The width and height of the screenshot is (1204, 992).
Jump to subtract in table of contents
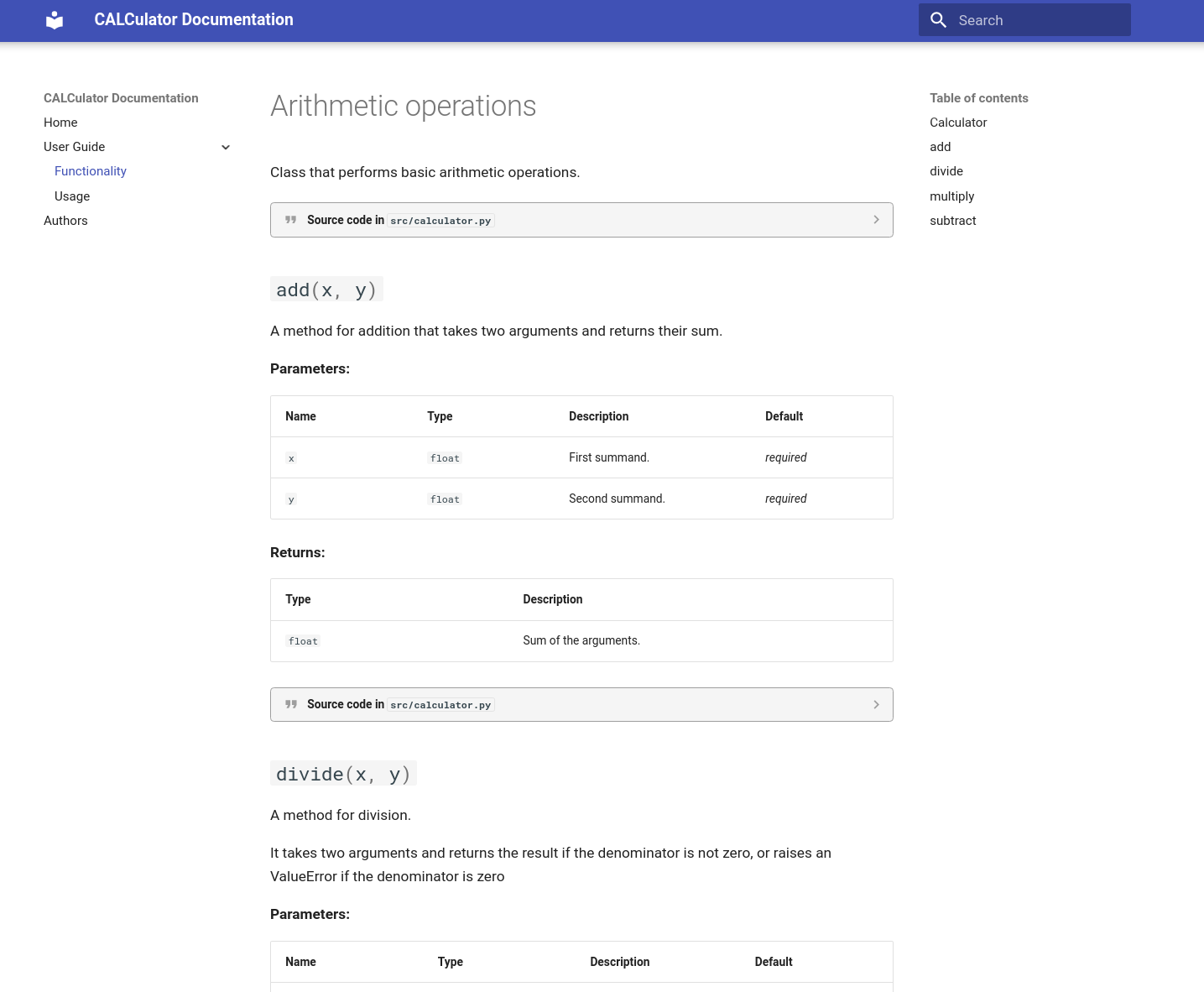tap(952, 221)
